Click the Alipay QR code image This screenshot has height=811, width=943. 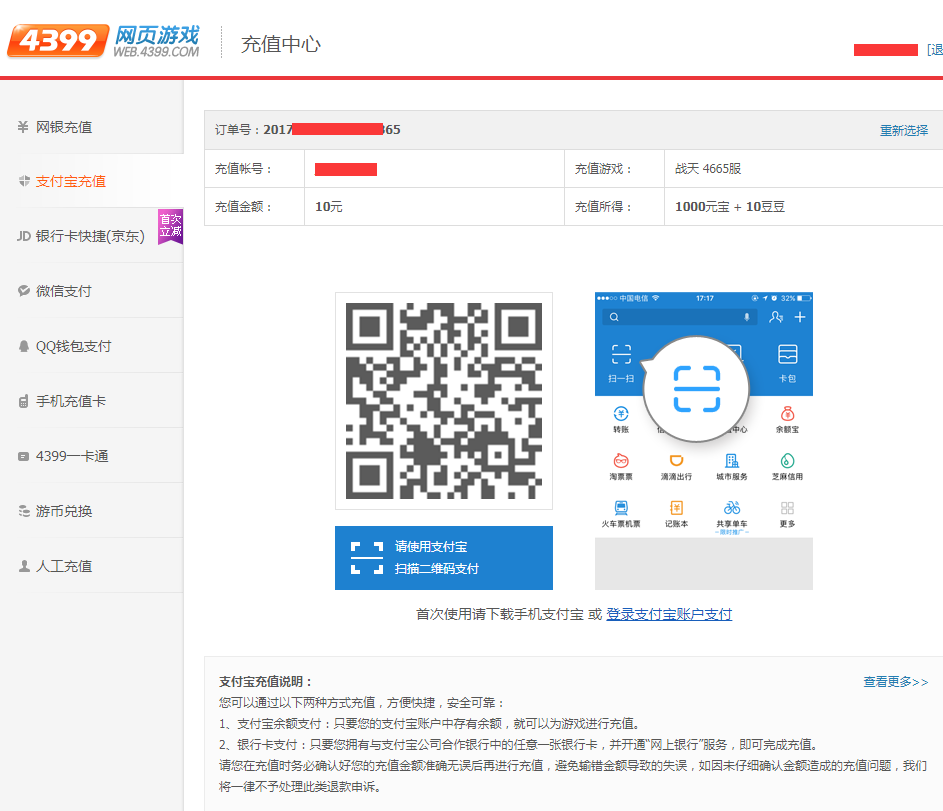[x=443, y=401]
